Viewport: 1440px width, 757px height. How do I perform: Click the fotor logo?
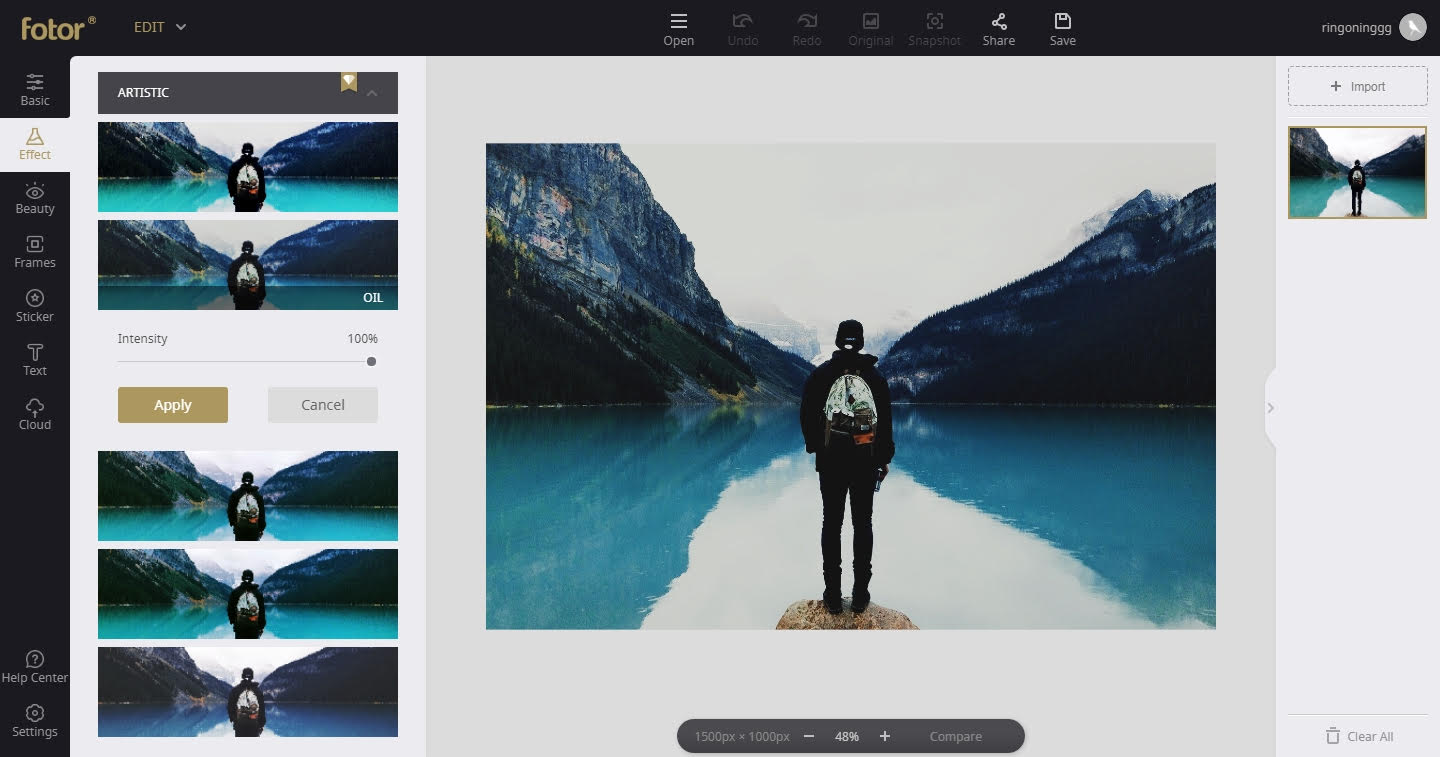point(58,27)
